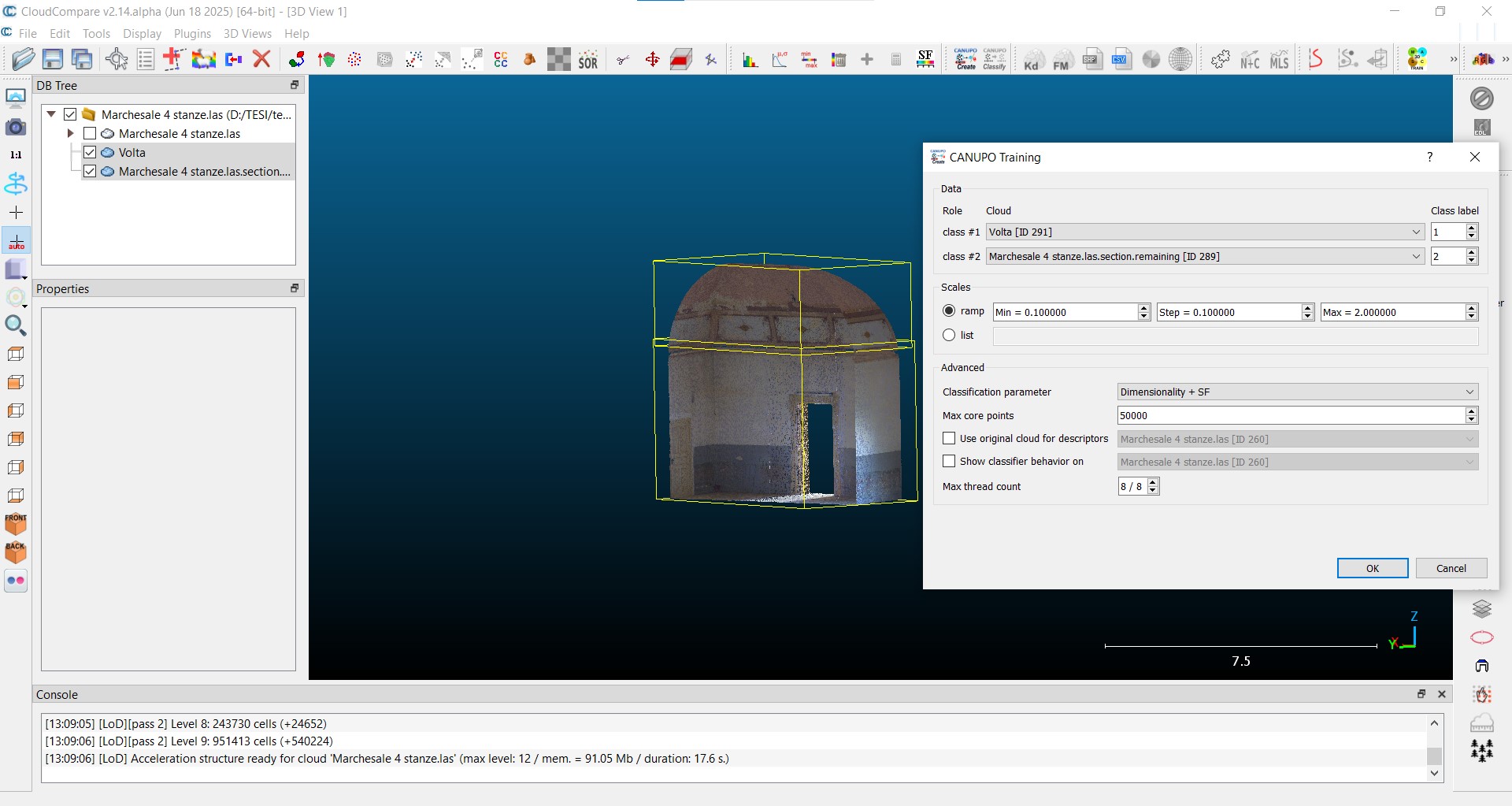Select the 'list' scales radio button
Viewport: 1512px width, 806px height.
[949, 335]
